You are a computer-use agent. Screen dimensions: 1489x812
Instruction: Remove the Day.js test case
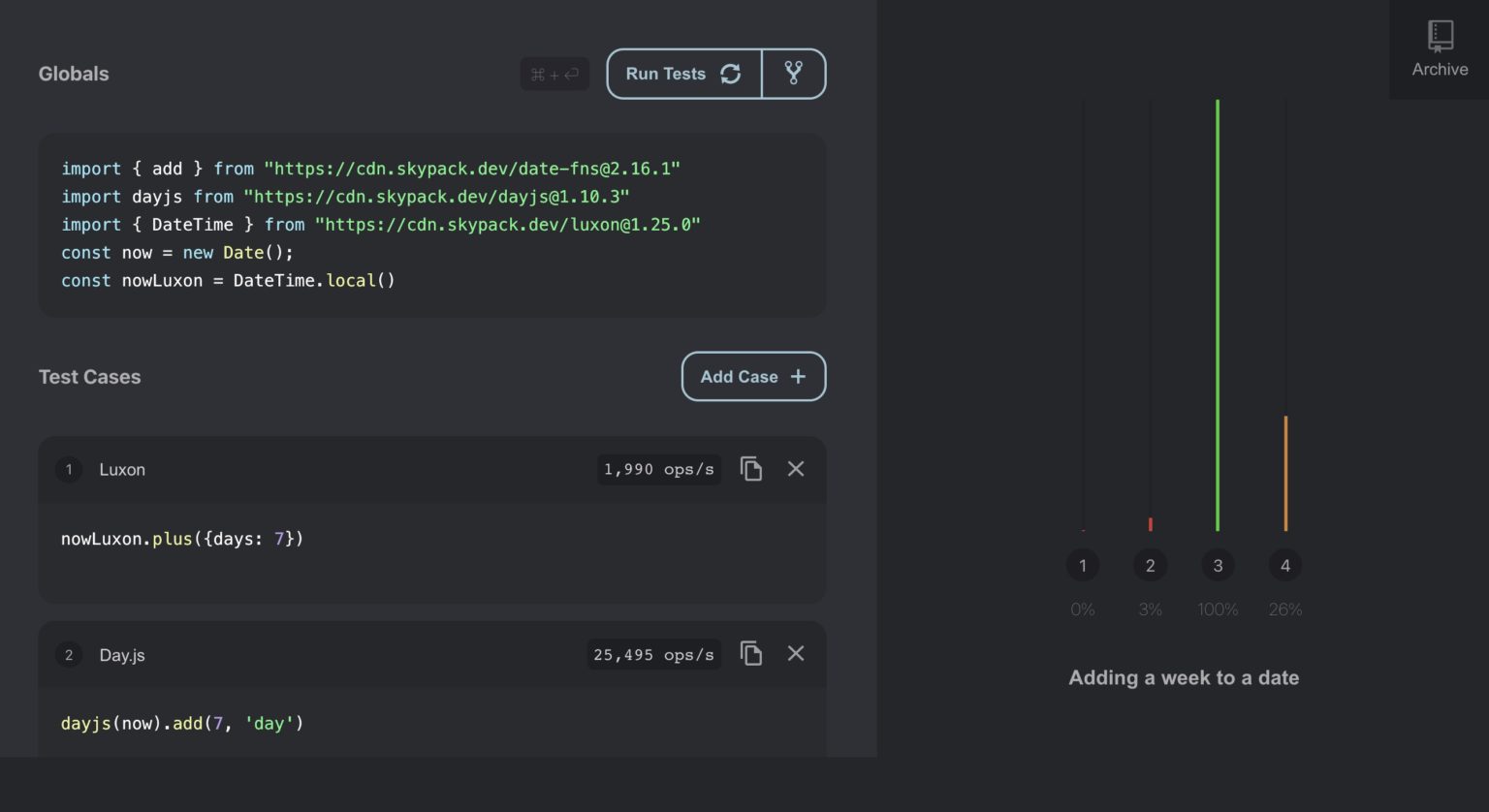click(795, 653)
